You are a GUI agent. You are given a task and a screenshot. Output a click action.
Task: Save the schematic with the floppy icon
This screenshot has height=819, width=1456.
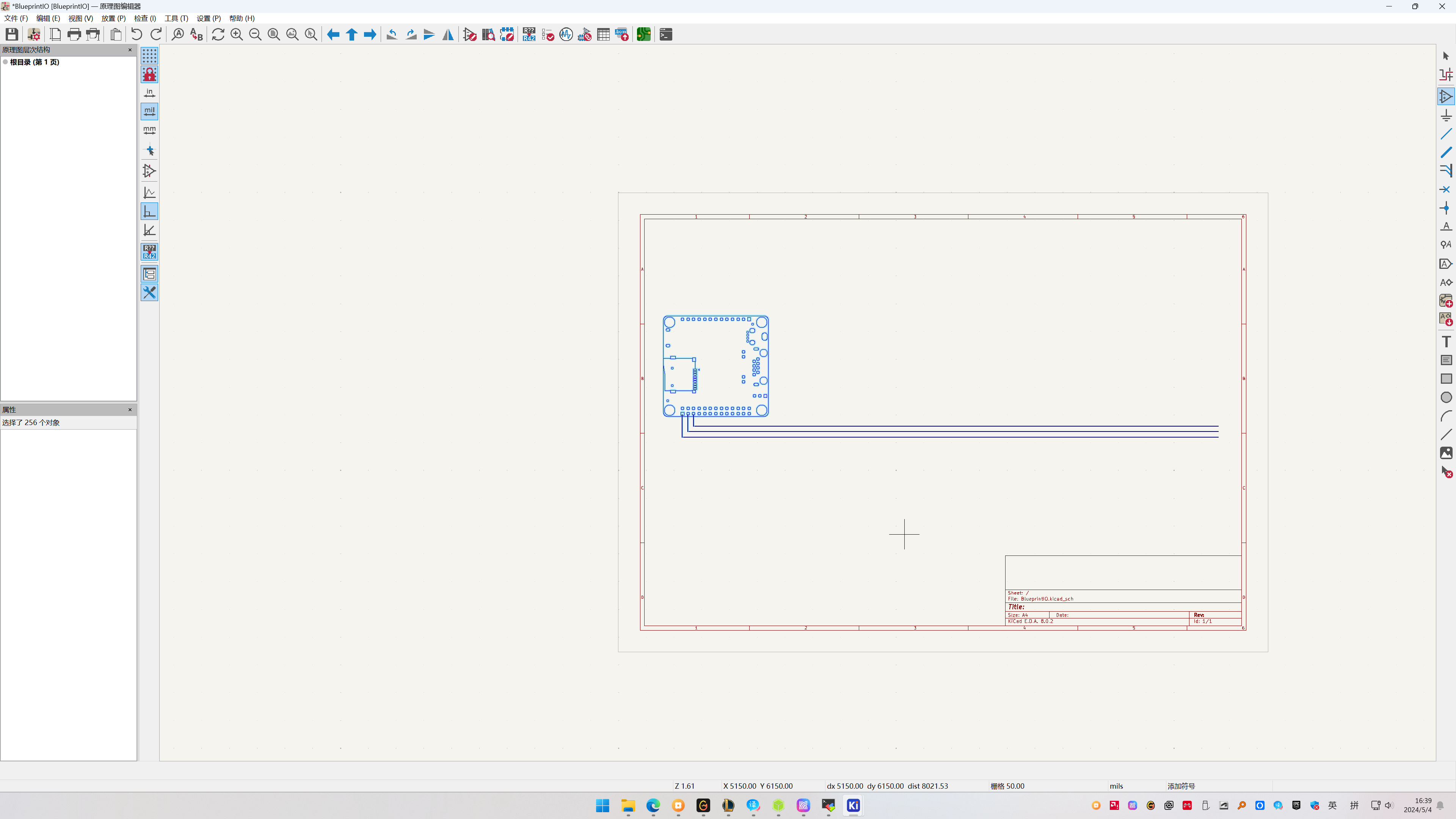(x=12, y=35)
